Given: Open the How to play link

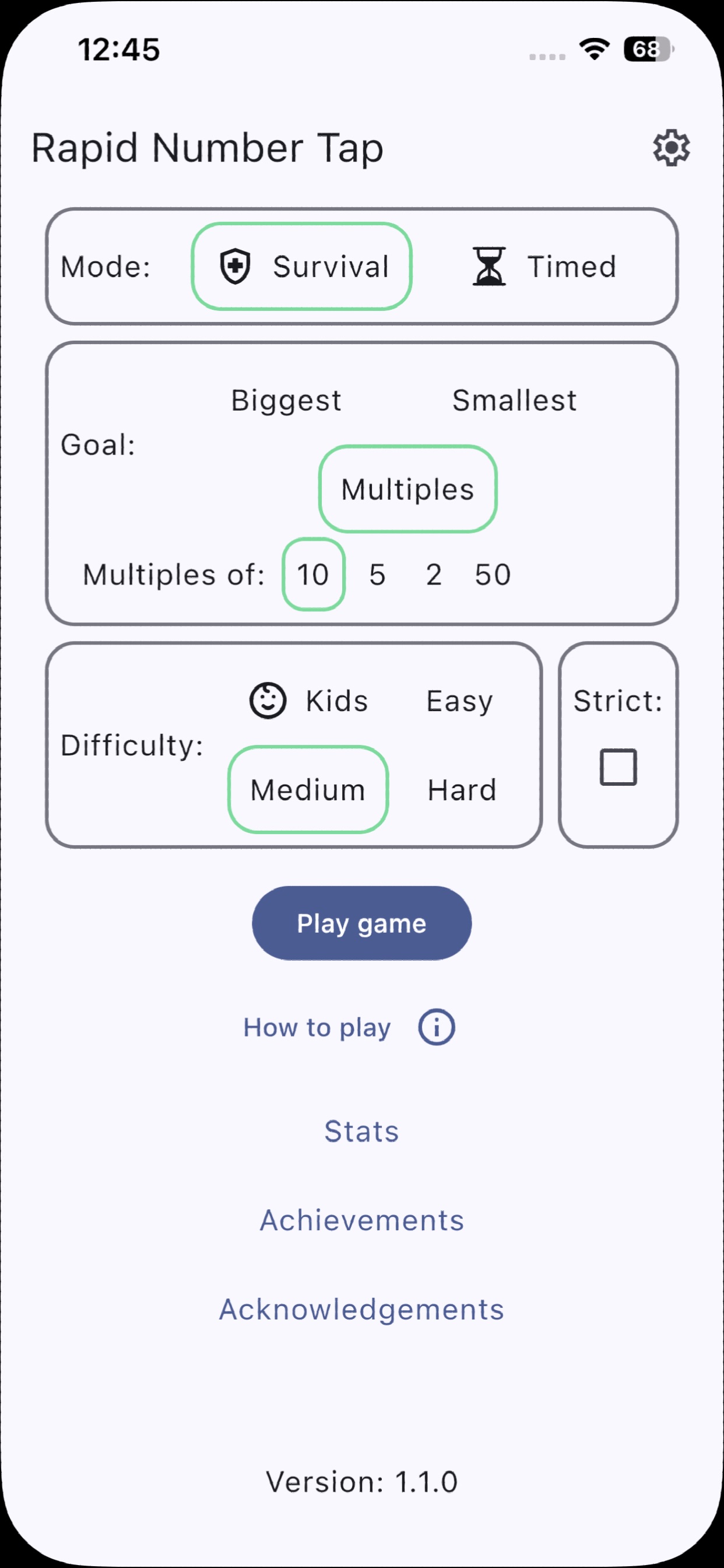Looking at the screenshot, I should coord(317,1027).
